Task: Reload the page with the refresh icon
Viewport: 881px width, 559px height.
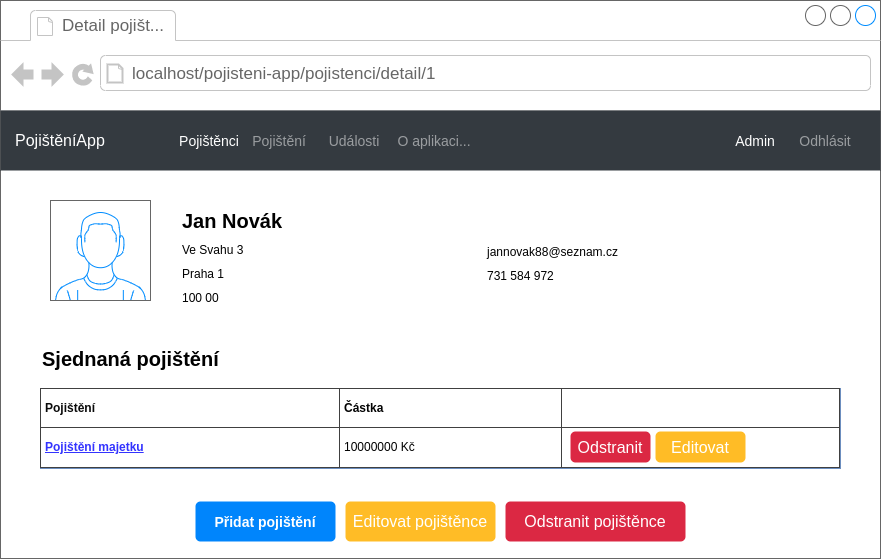Action: click(83, 74)
